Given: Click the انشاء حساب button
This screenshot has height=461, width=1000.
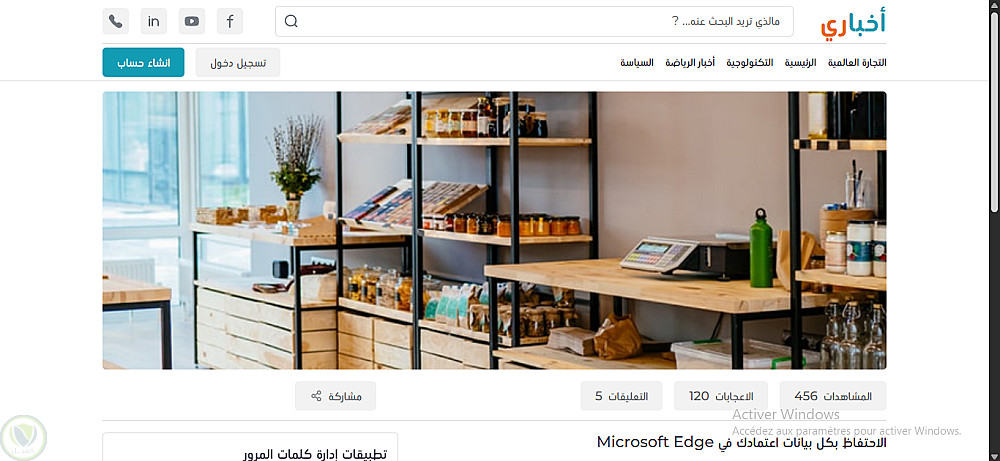Looking at the screenshot, I should 143,62.
